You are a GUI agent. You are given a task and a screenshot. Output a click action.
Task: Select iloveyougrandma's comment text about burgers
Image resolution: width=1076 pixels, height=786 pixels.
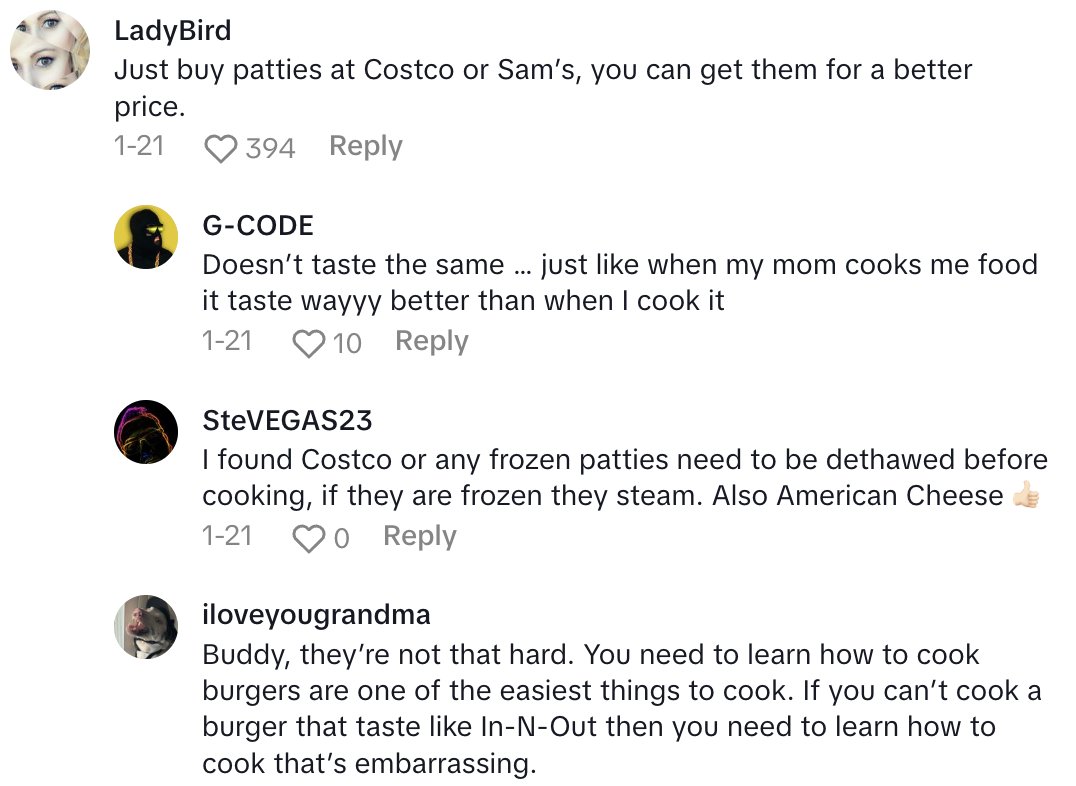(x=598, y=710)
